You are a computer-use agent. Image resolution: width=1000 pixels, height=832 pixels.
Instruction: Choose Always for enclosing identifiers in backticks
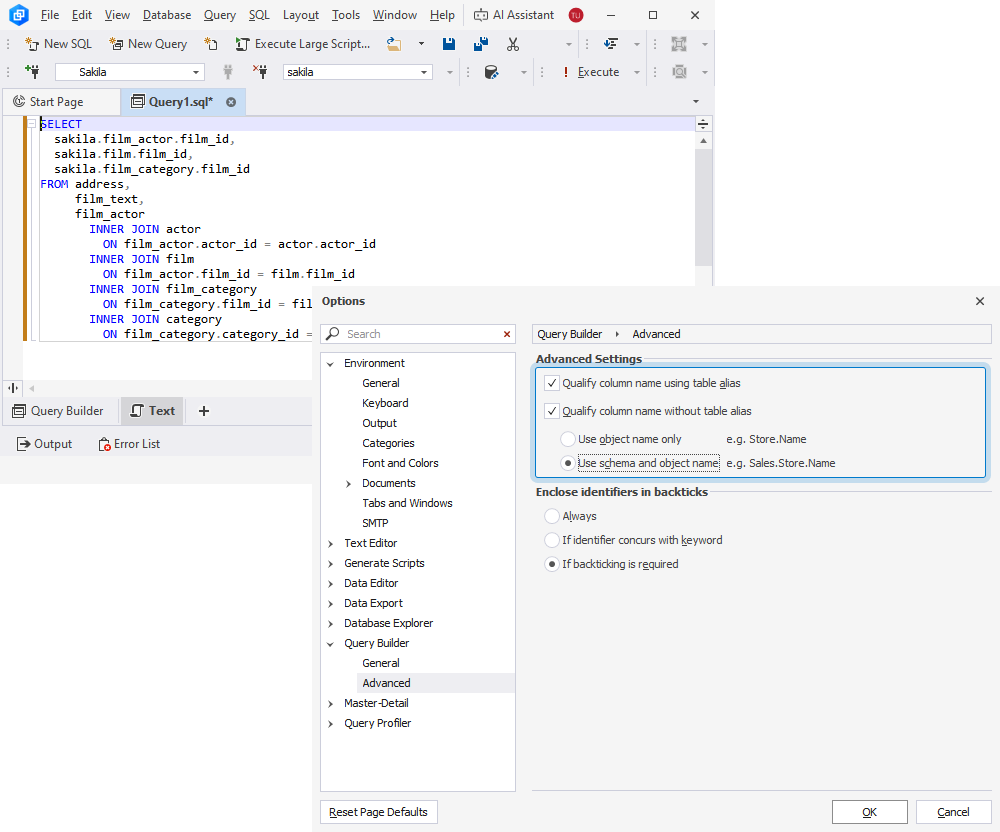pos(551,515)
